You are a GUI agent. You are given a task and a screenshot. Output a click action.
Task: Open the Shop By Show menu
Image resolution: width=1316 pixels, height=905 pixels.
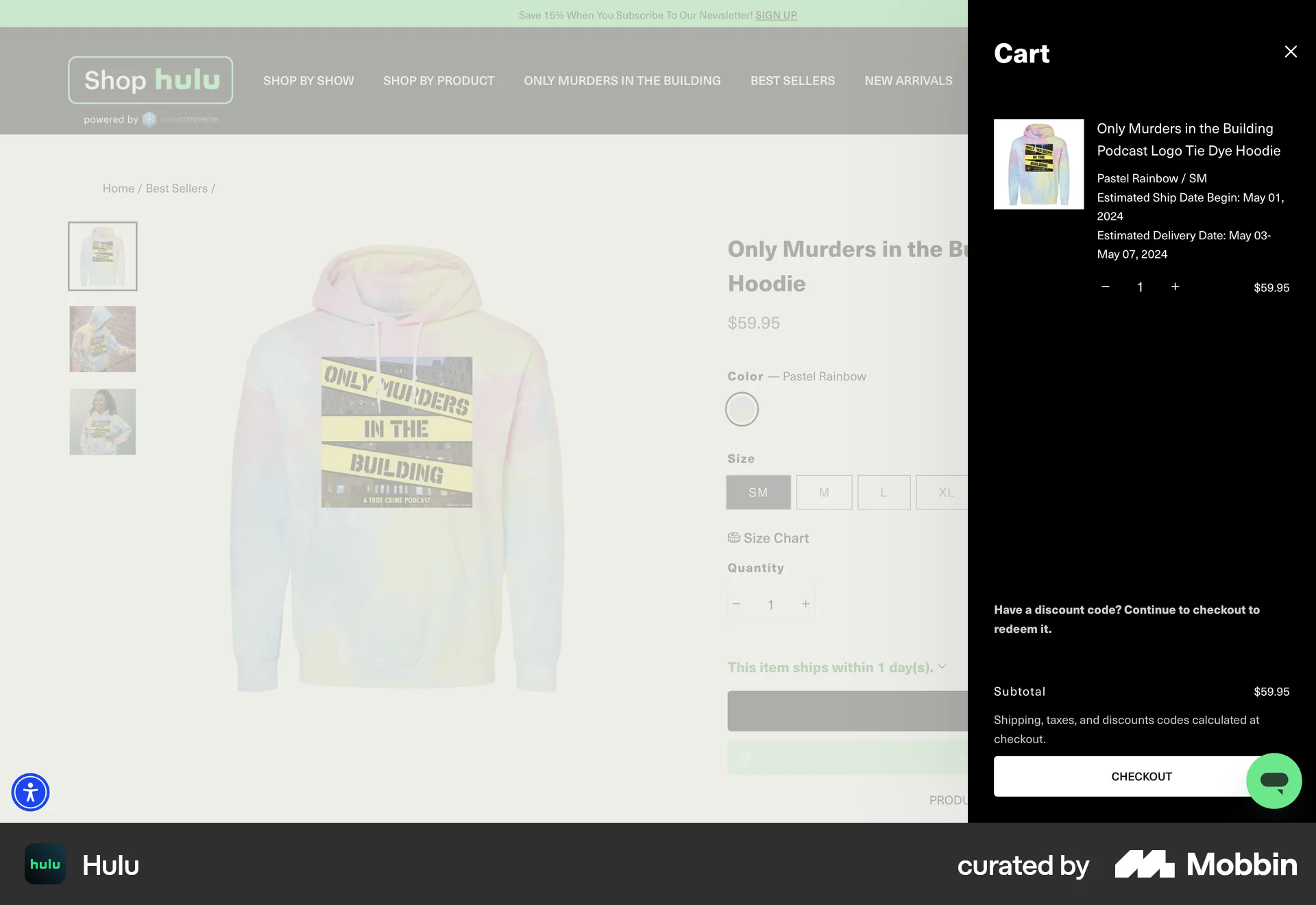pyautogui.click(x=308, y=81)
